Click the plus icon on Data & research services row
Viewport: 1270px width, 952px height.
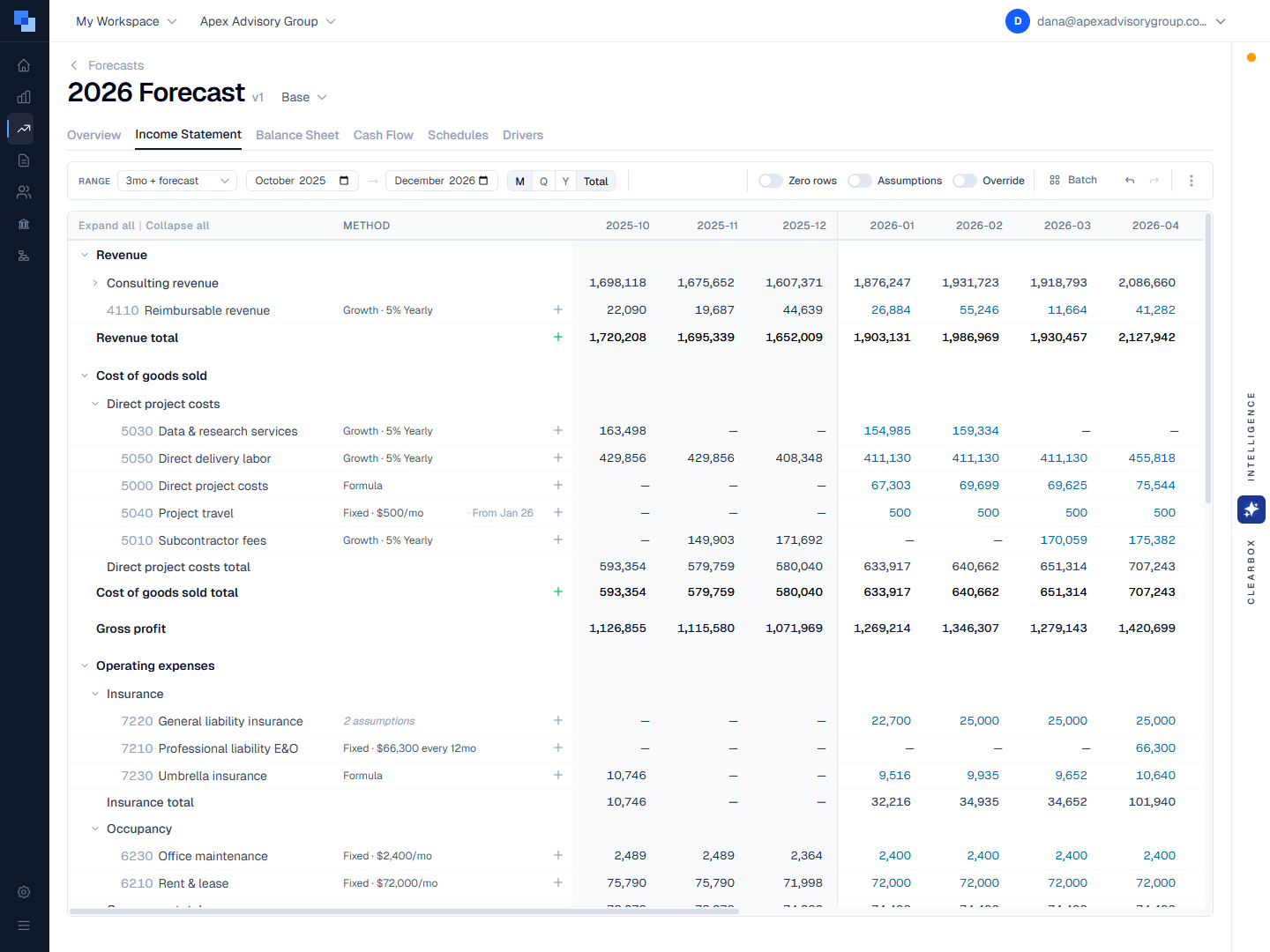click(x=558, y=430)
